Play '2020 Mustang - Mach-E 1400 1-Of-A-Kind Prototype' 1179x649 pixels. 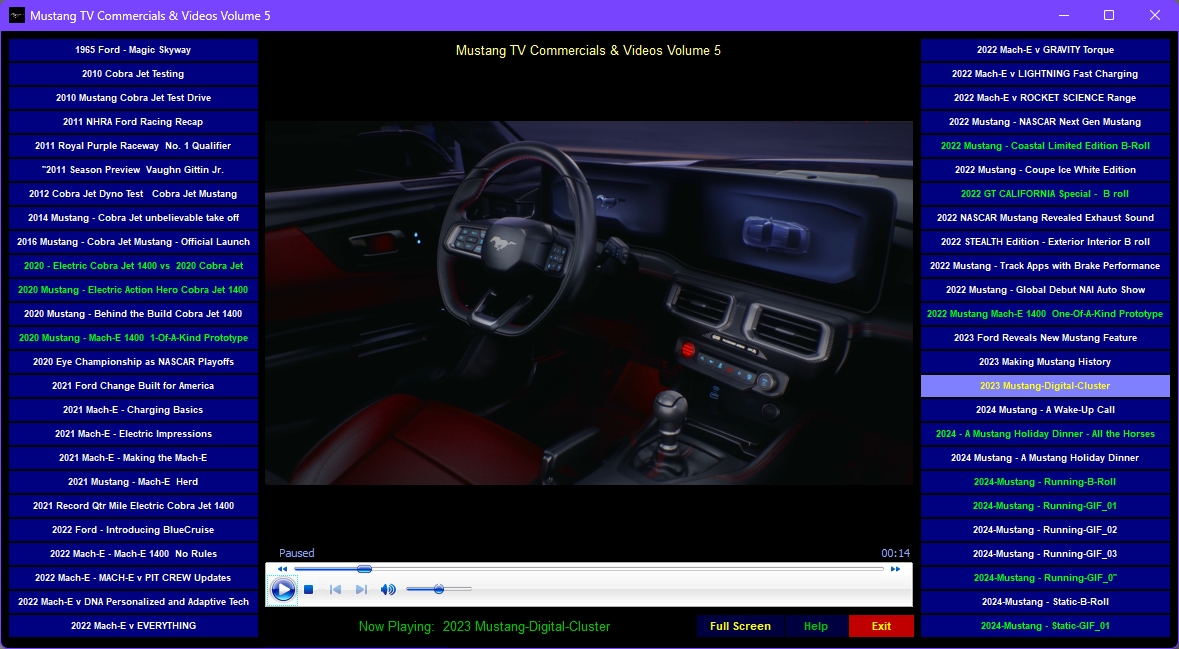(x=133, y=338)
